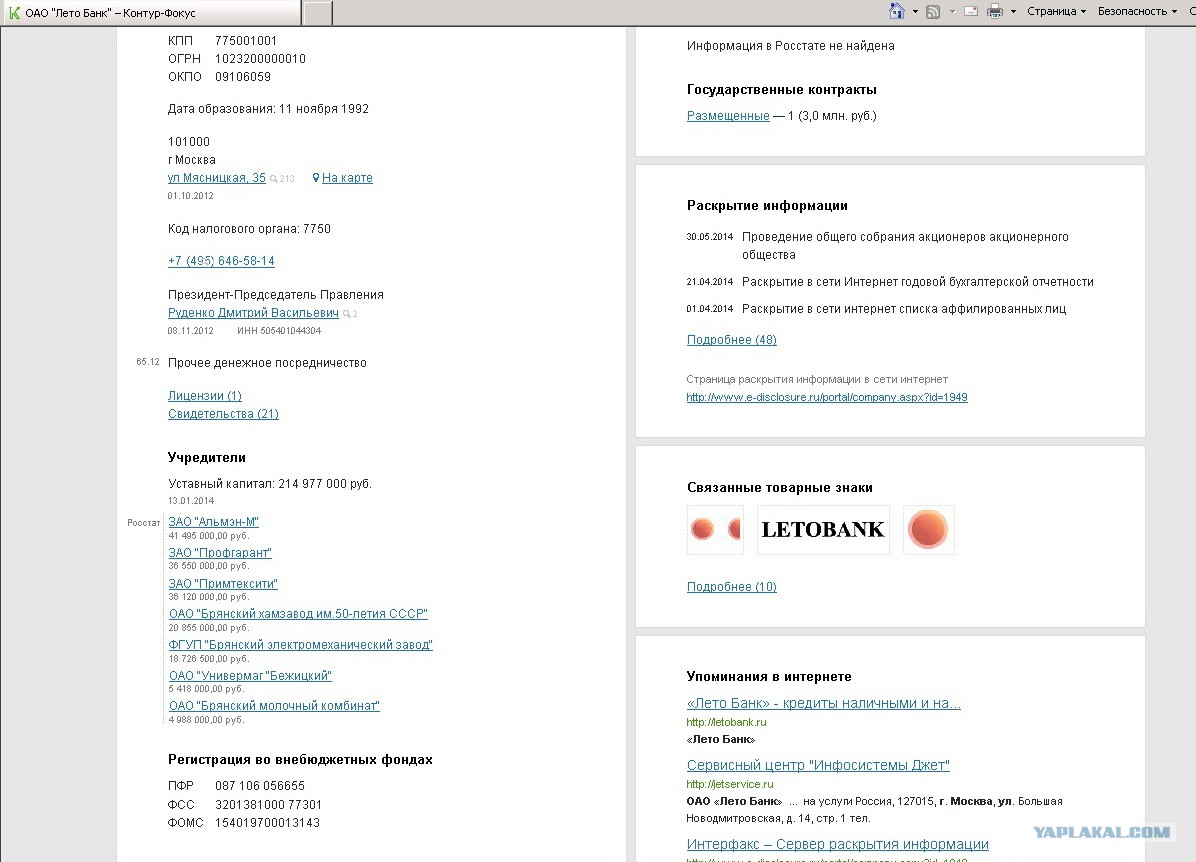Open founder ЗАО "Примтексити"
Image resolution: width=1196 pixels, height=862 pixels.
[x=223, y=584]
